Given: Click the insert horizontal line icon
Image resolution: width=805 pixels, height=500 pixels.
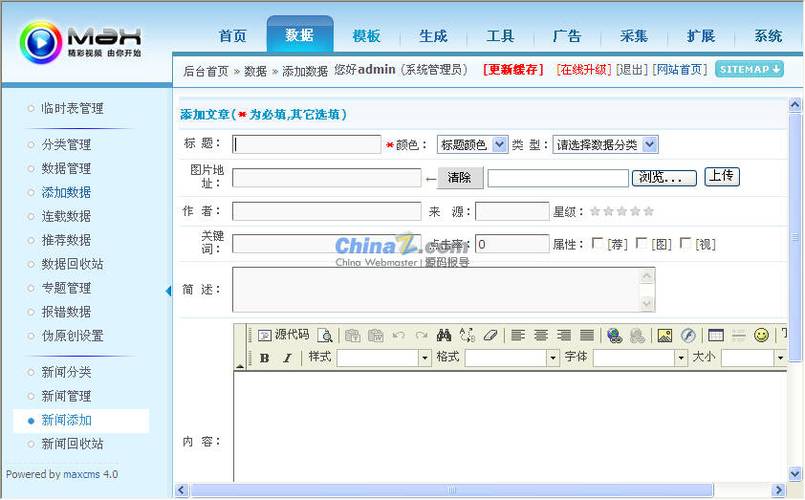Looking at the screenshot, I should (739, 335).
